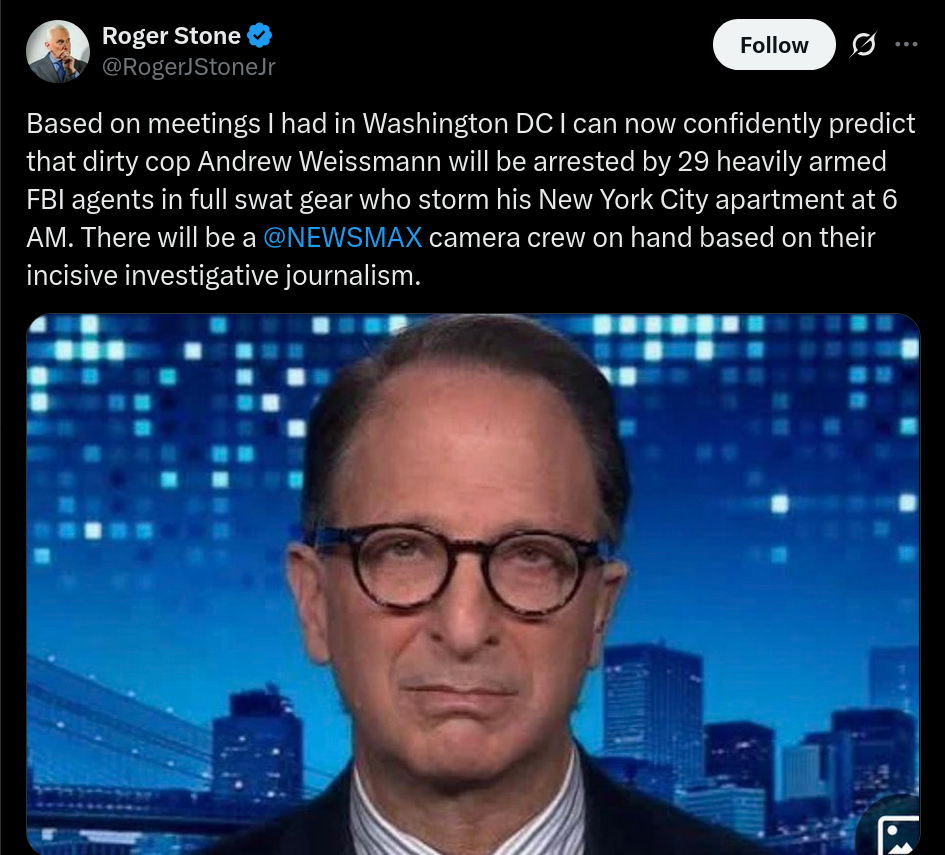Open the attached photo in the post

473,583
